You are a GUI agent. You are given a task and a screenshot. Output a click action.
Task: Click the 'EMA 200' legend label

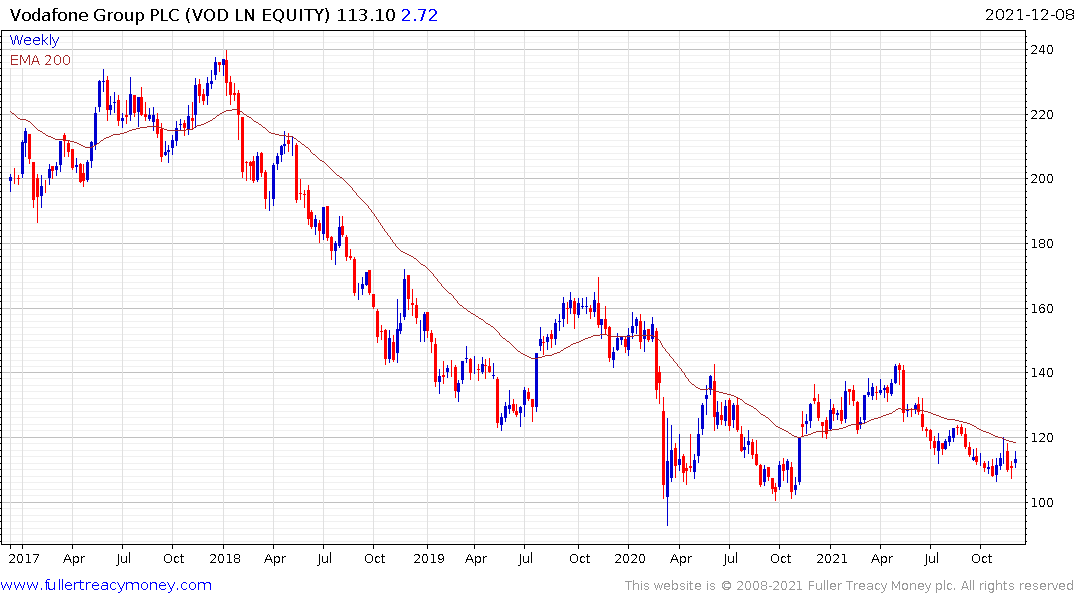(x=40, y=60)
